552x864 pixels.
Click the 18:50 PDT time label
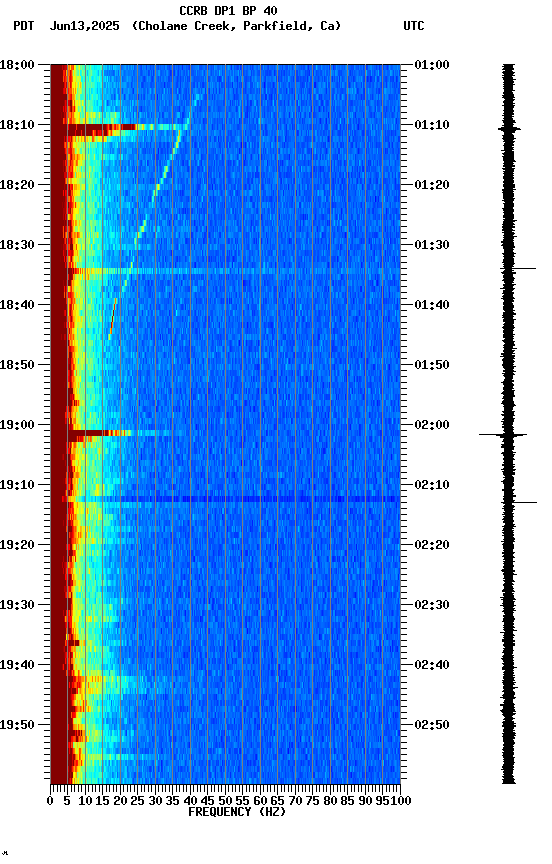click(17, 365)
